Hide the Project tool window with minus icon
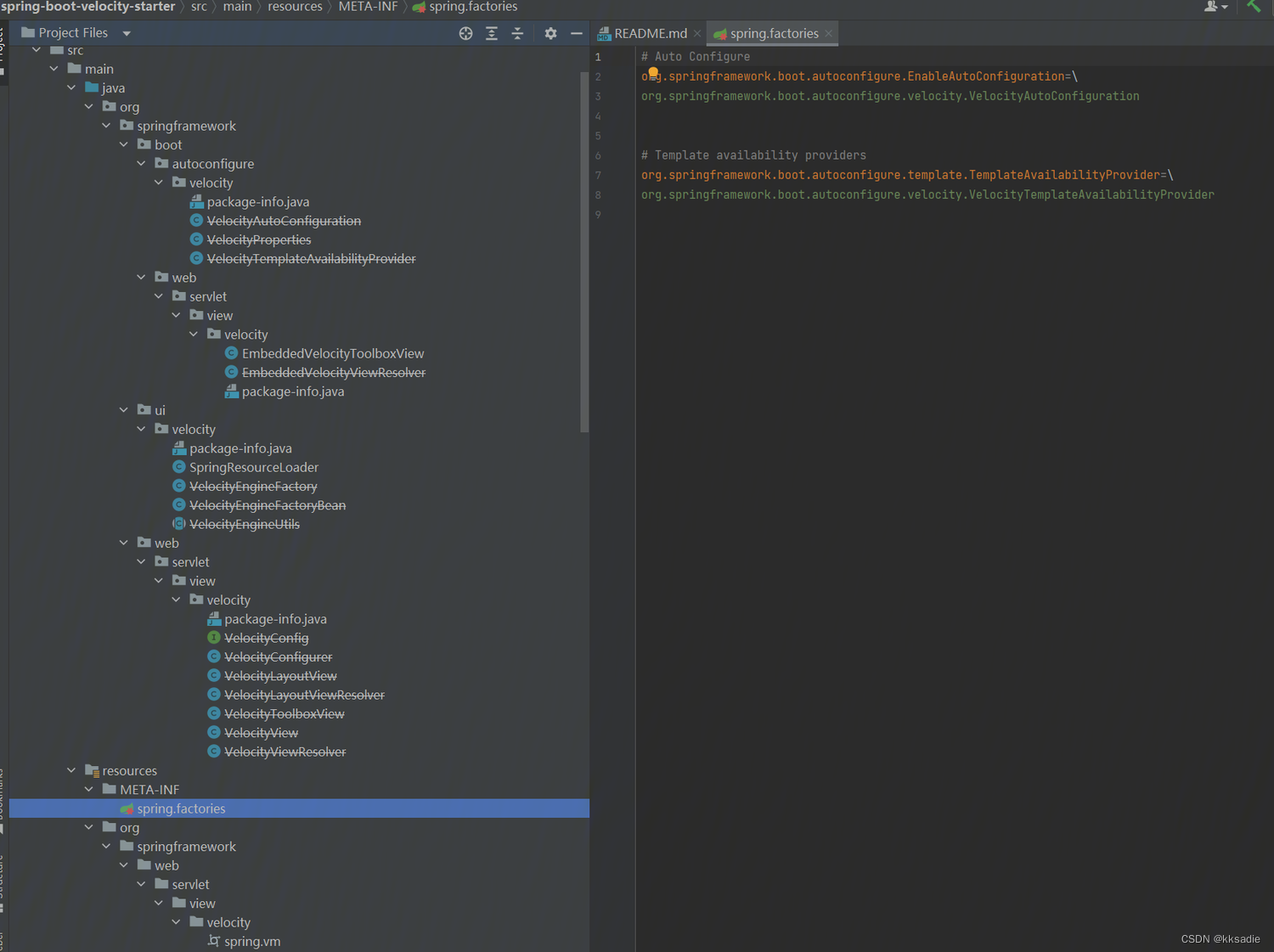 [x=576, y=33]
